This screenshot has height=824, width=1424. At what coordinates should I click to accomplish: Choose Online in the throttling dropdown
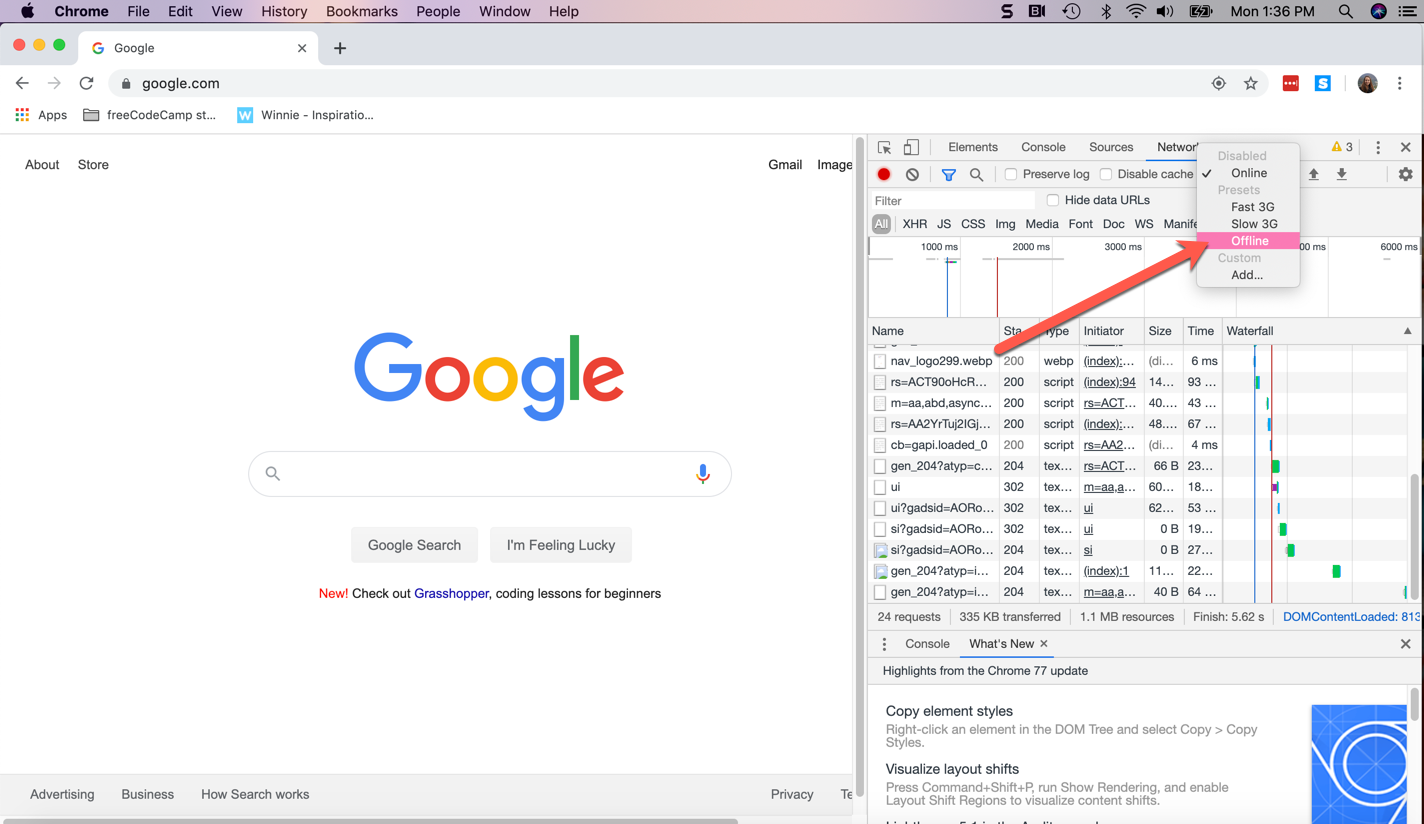tap(1248, 173)
